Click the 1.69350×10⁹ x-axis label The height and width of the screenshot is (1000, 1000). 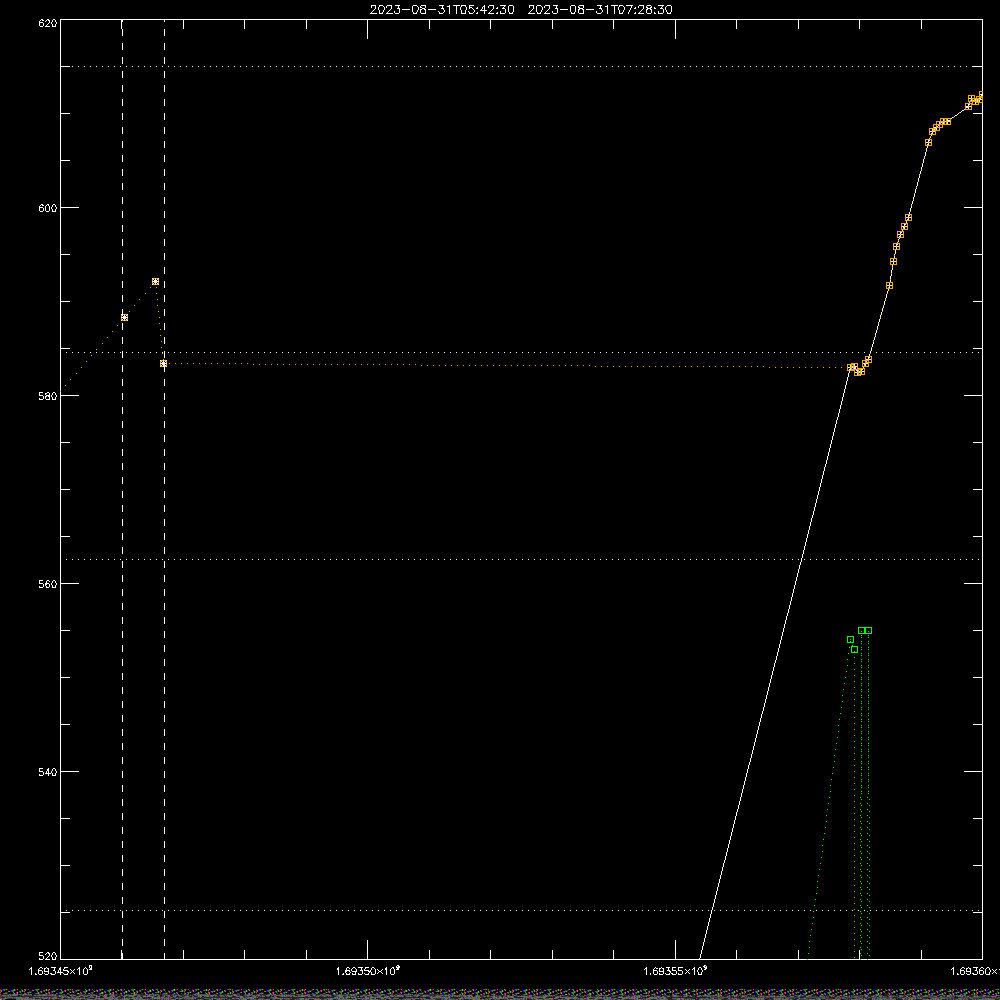coord(368,971)
